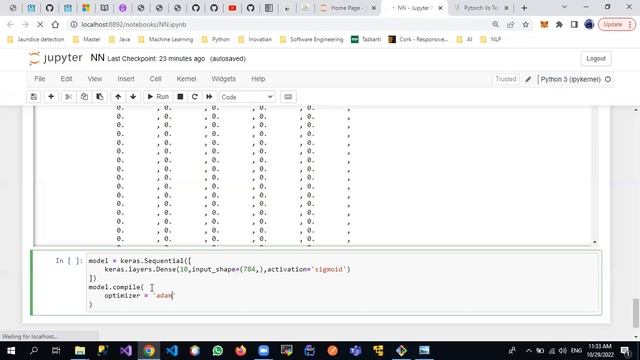Cut selected cells with scissors icon
The height and width of the screenshot is (360, 640).
[x=69, y=97]
